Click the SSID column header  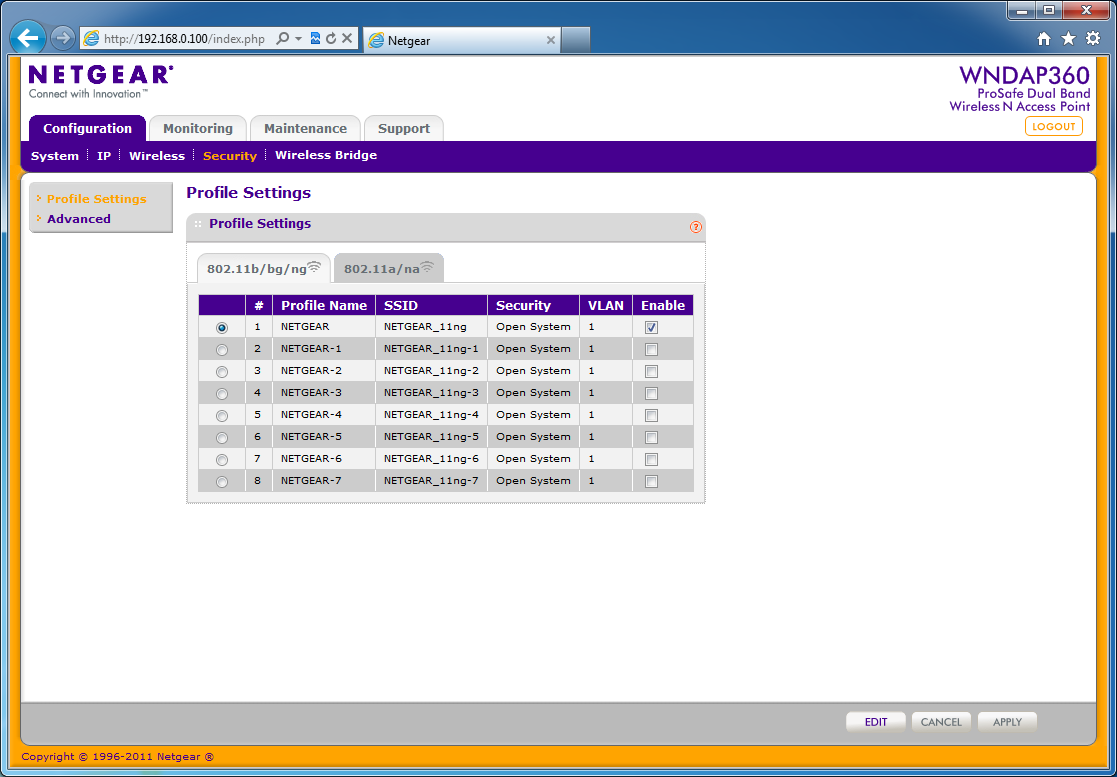[x=432, y=306]
